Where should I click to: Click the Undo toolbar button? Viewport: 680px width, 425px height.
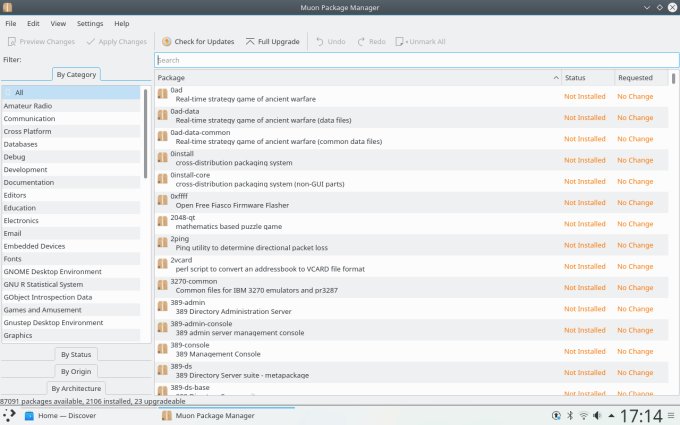click(x=331, y=42)
